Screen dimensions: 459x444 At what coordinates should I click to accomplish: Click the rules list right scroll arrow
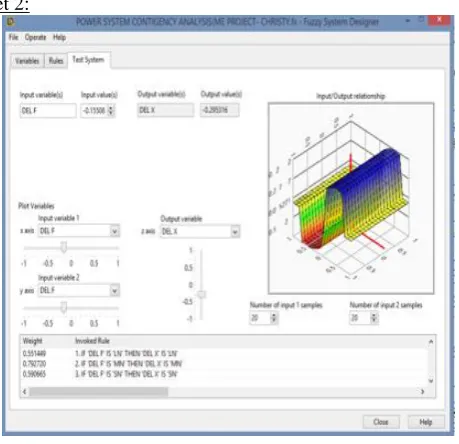[423, 392]
